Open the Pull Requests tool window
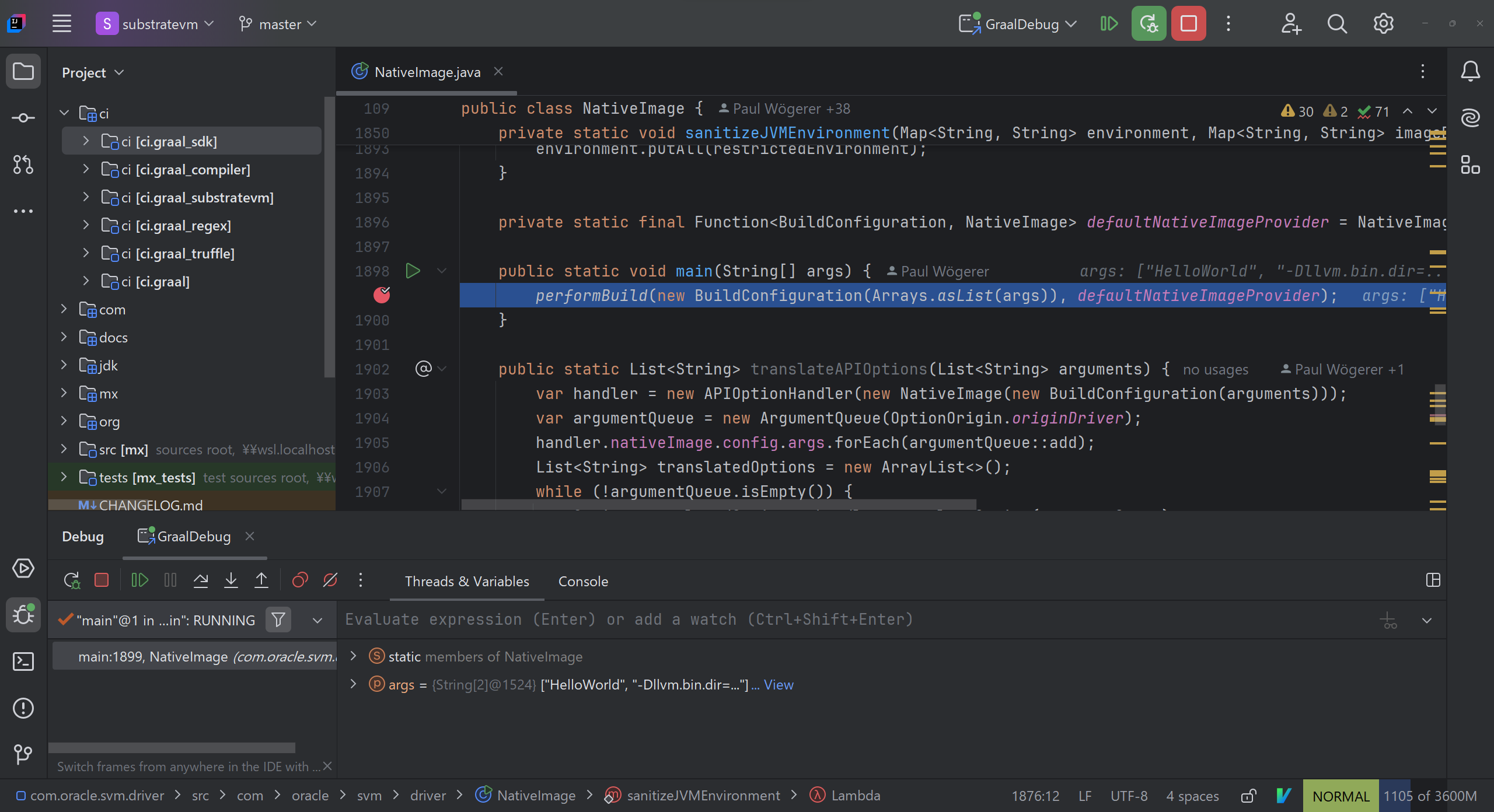This screenshot has width=1494, height=812. point(23,164)
